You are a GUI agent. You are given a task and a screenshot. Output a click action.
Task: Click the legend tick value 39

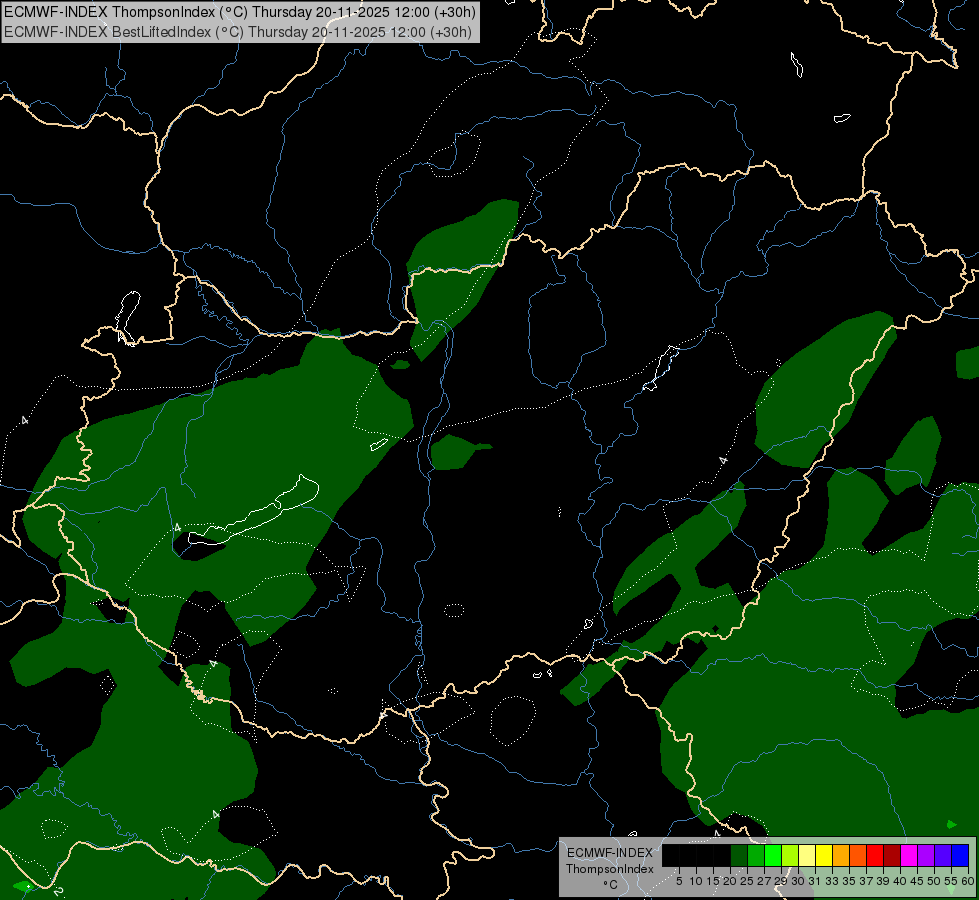click(x=883, y=881)
